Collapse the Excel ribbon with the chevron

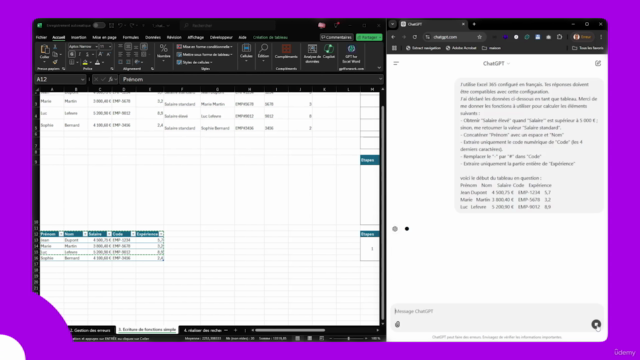point(379,68)
